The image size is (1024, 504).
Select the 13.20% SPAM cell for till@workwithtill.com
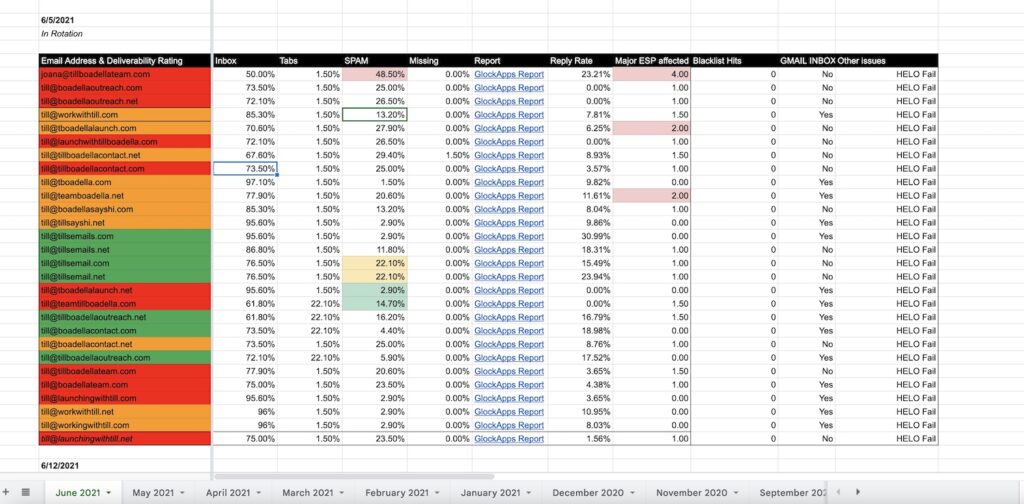(x=374, y=115)
